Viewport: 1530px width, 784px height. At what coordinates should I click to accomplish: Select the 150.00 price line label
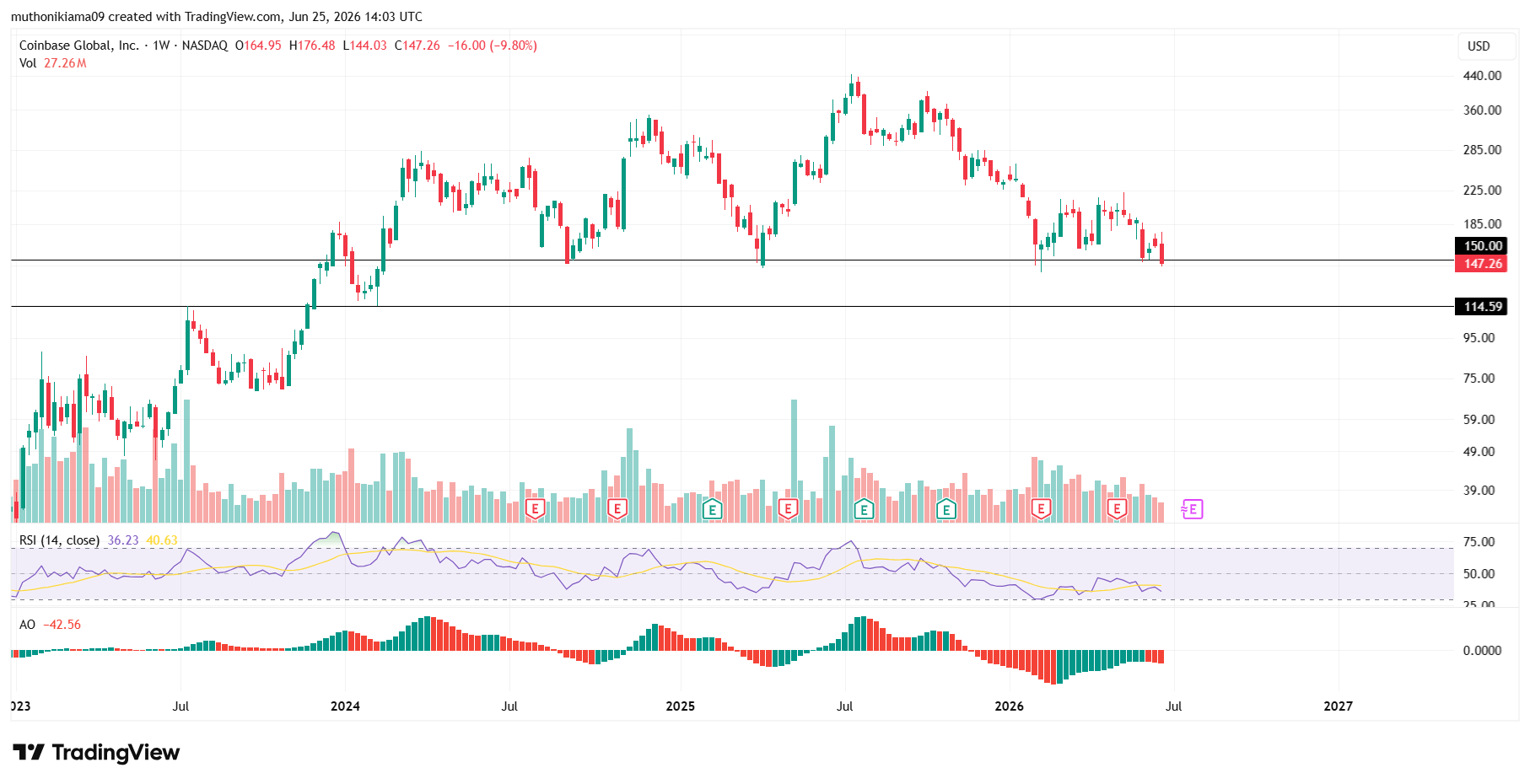coord(1483,246)
